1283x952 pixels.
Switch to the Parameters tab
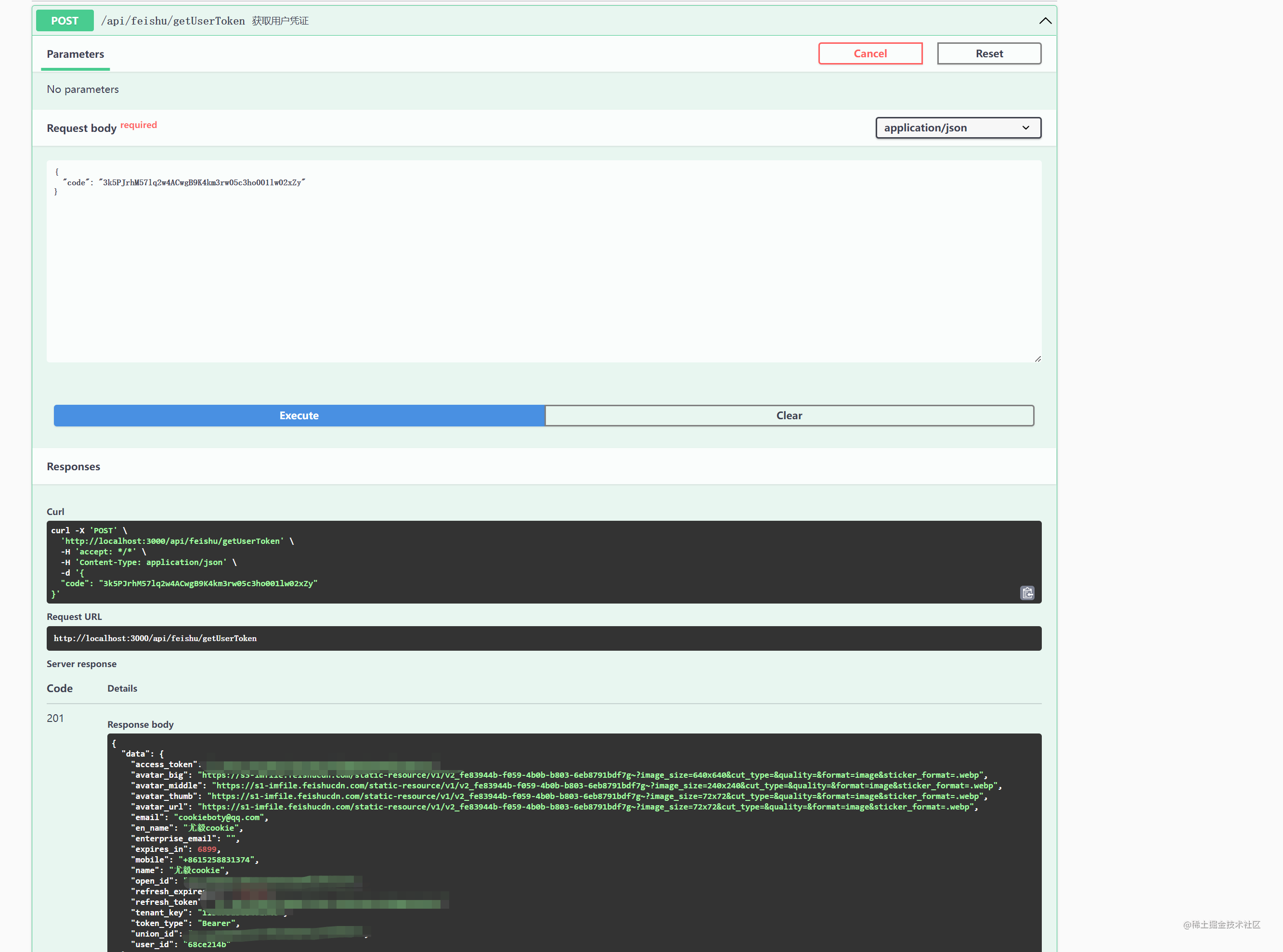pyautogui.click(x=76, y=54)
